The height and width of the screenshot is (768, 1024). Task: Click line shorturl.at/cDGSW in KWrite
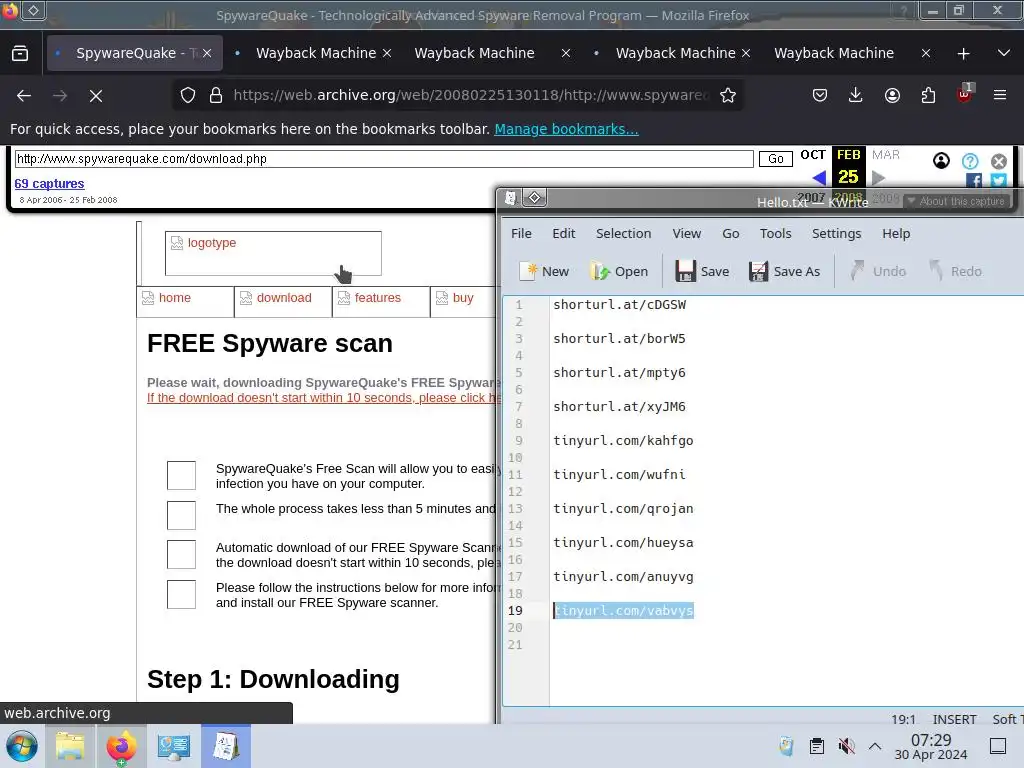(619, 304)
